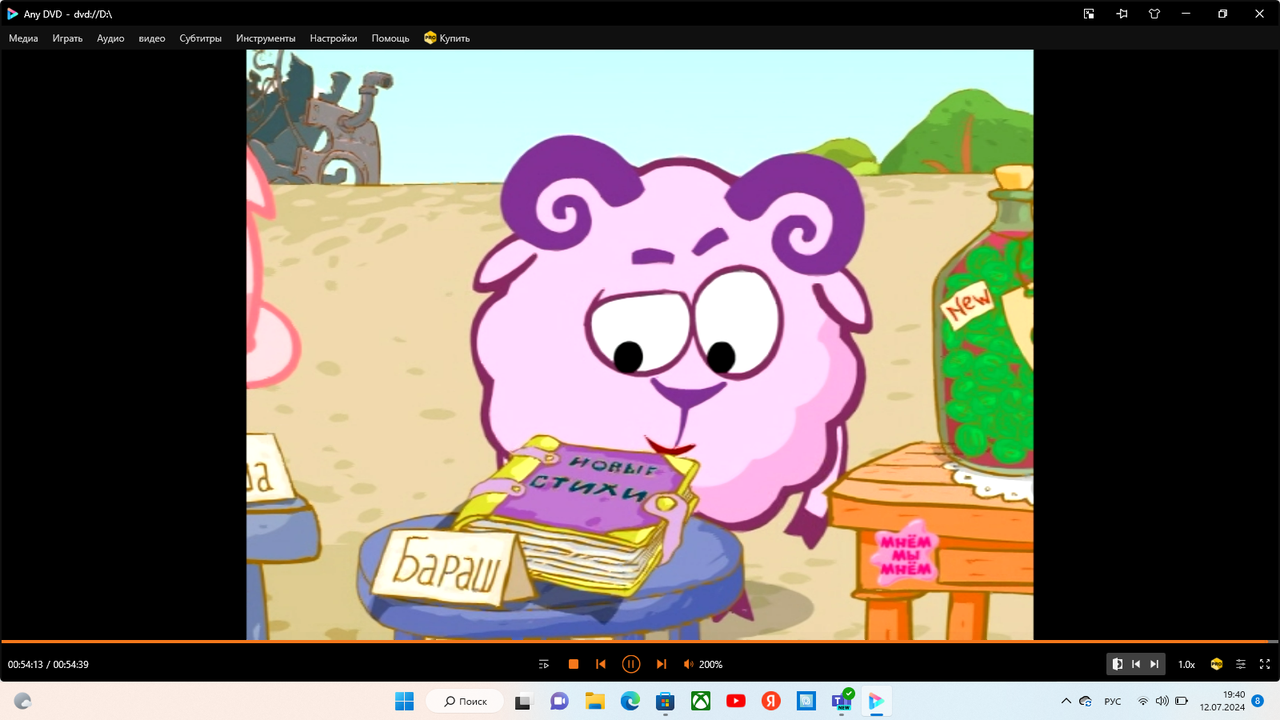Pause the video
This screenshot has height=720, width=1280.
pos(631,664)
